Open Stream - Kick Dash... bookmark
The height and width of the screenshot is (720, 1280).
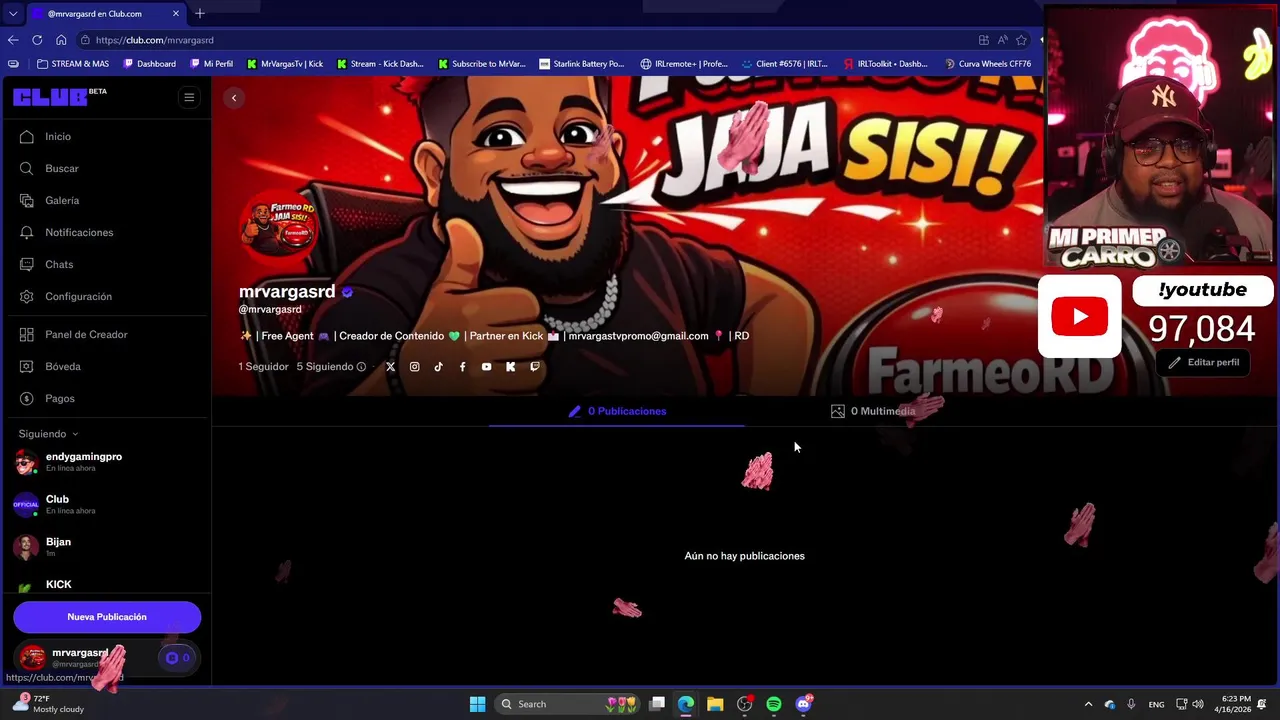coord(380,64)
